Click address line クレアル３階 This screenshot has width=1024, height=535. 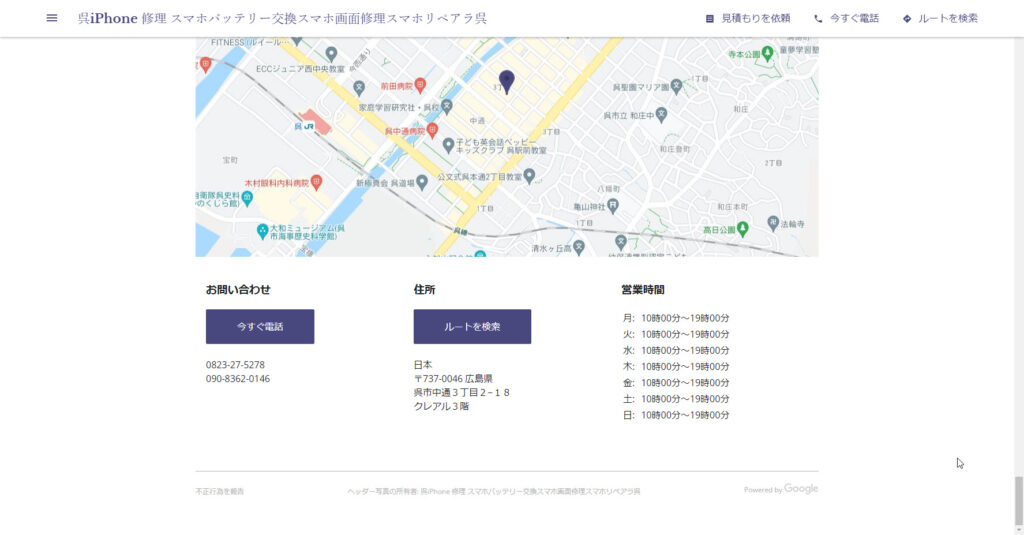point(441,406)
